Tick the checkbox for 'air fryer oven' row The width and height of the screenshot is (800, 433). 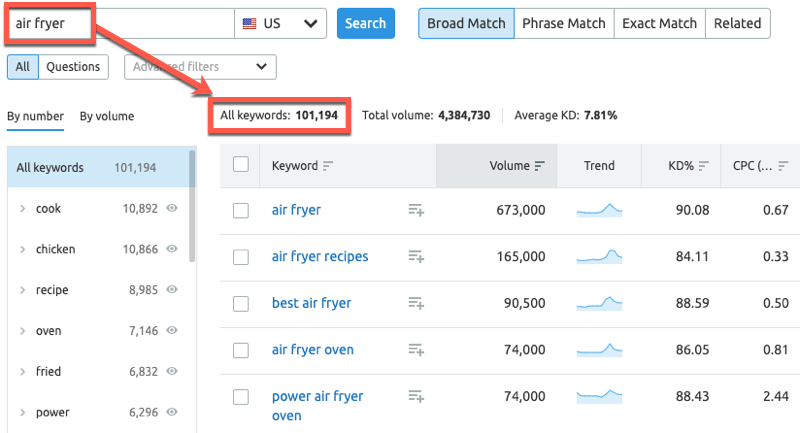pos(241,350)
